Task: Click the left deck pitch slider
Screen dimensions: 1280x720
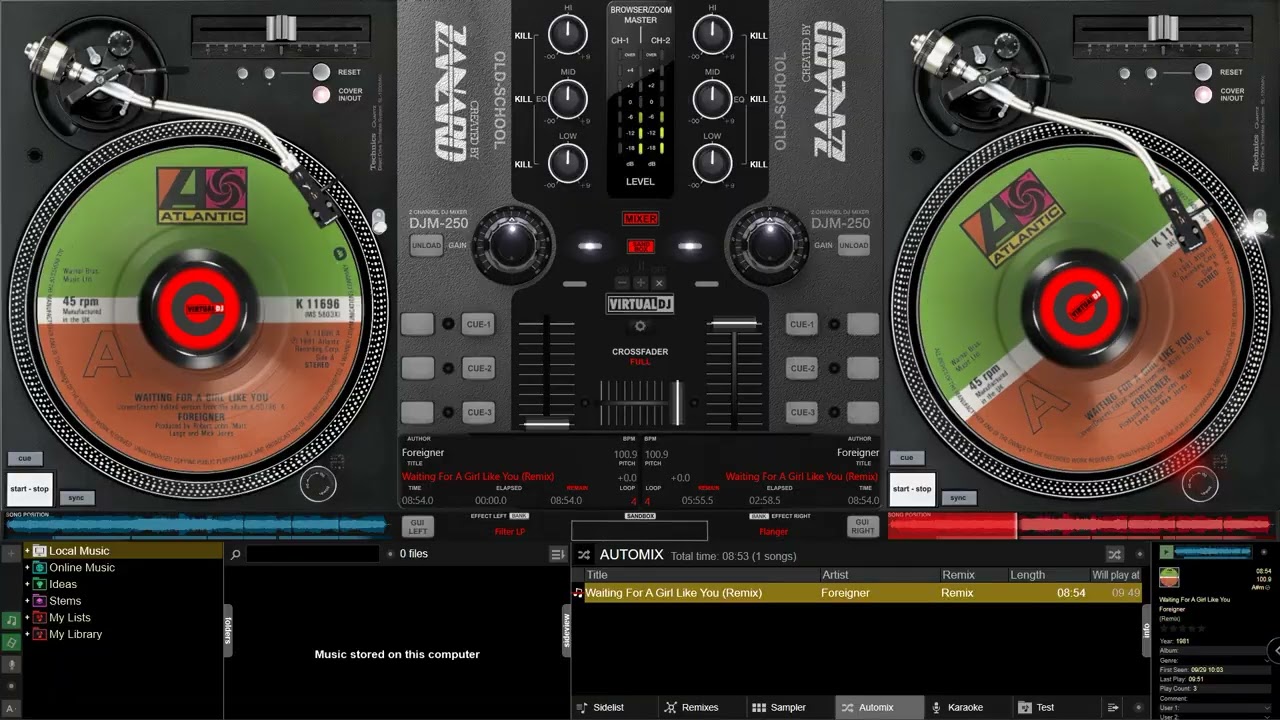Action: [x=282, y=27]
